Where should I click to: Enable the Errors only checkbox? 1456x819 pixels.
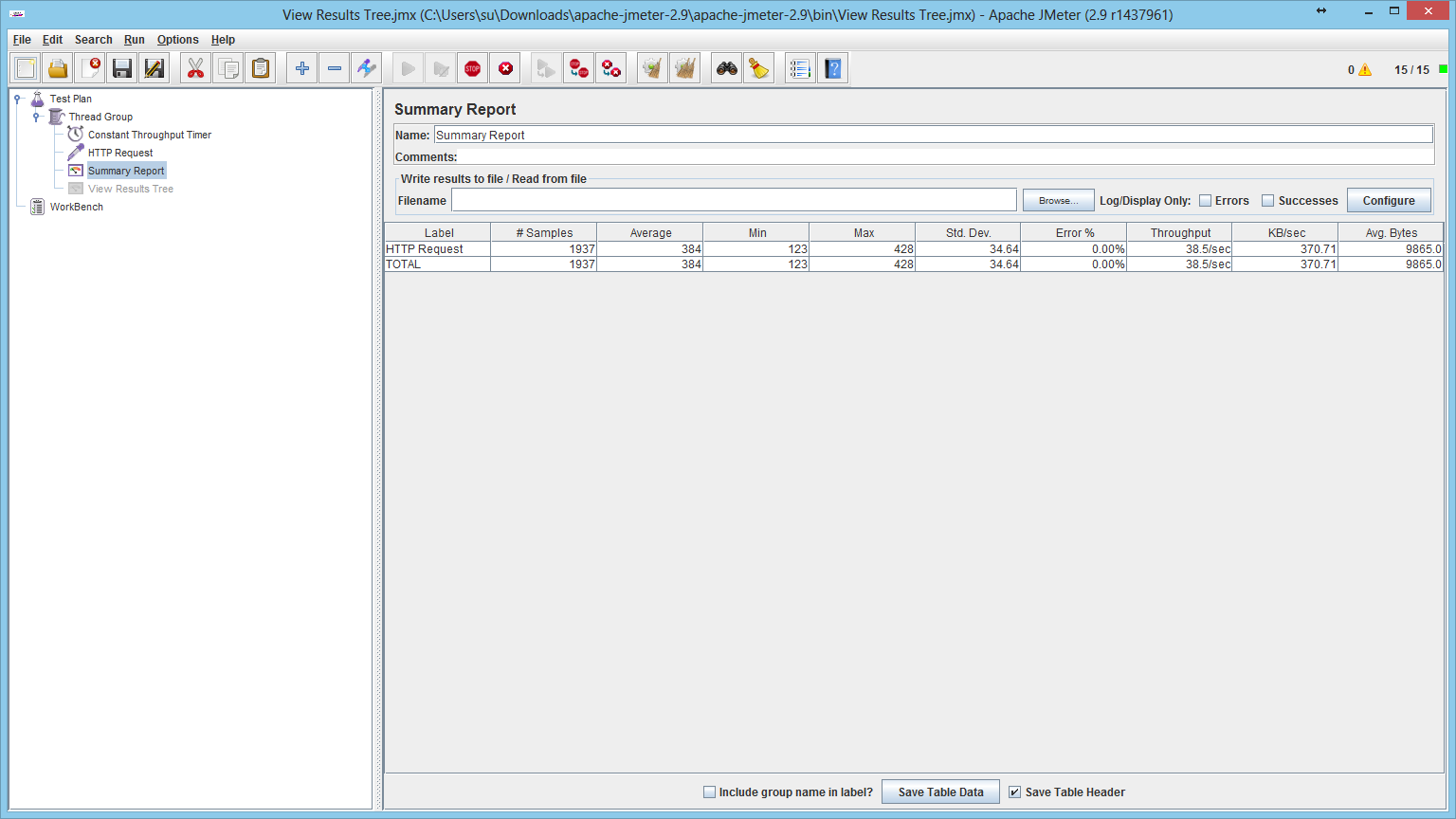click(x=1206, y=201)
